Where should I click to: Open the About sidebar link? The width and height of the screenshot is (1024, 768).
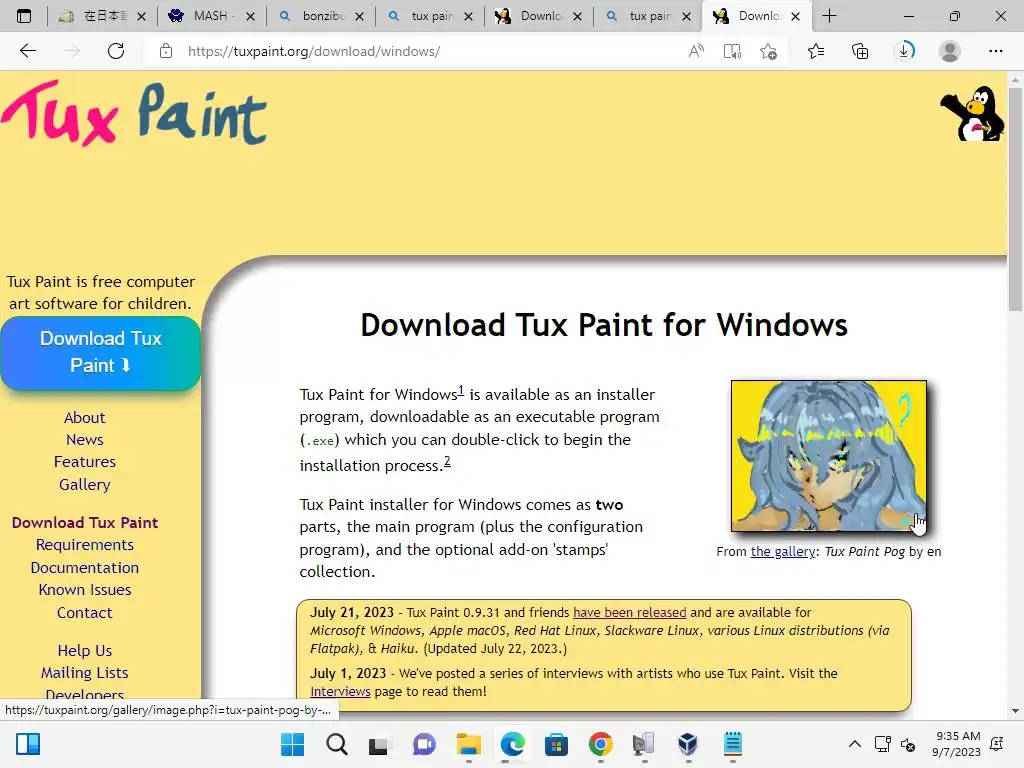(x=84, y=417)
